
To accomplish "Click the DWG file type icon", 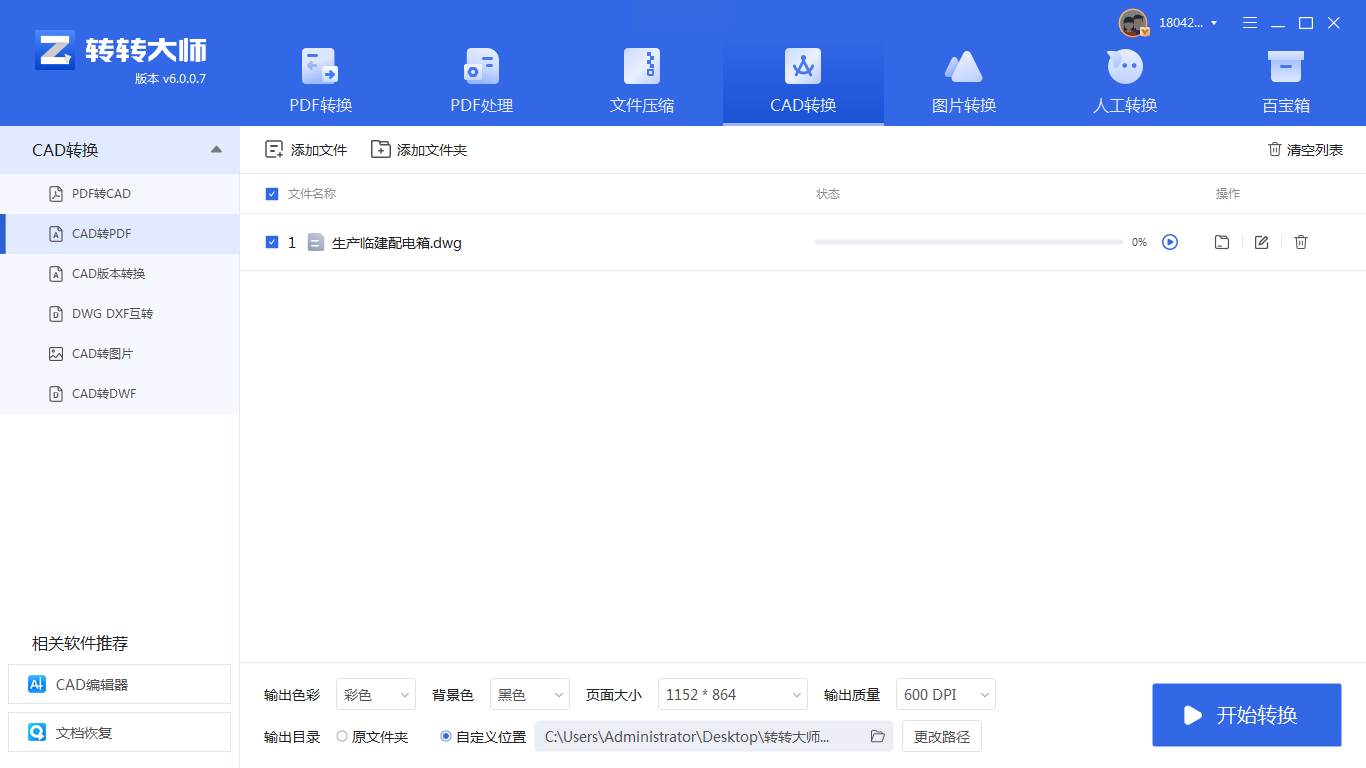I will (316, 242).
